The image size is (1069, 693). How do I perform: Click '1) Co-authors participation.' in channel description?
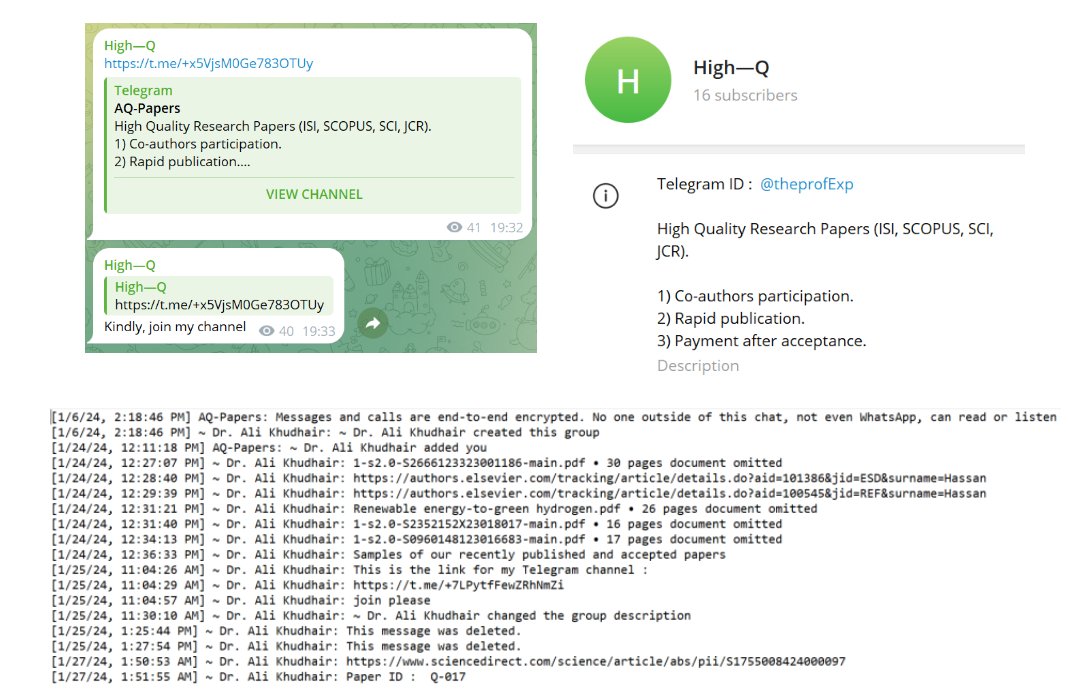[x=755, y=296]
